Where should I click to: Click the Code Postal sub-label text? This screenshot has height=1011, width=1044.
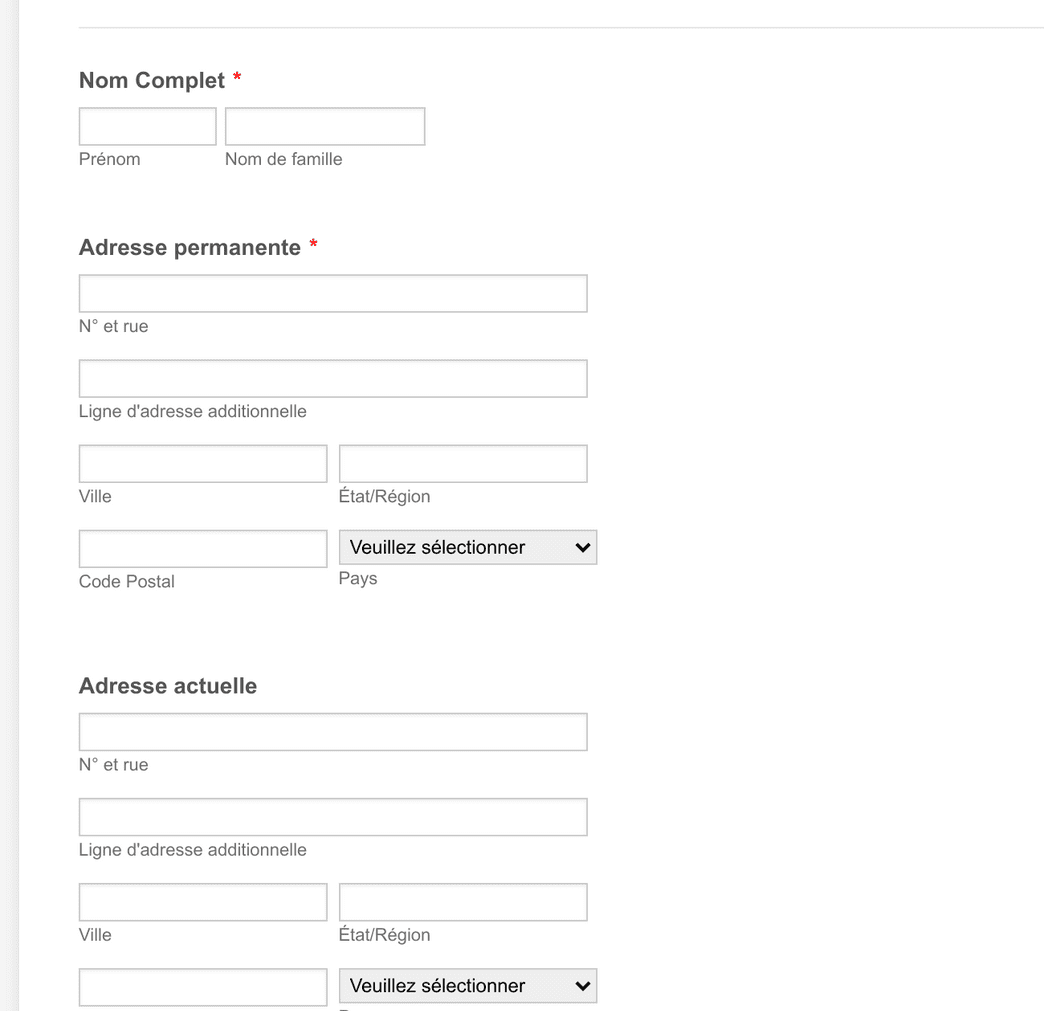coord(126,582)
